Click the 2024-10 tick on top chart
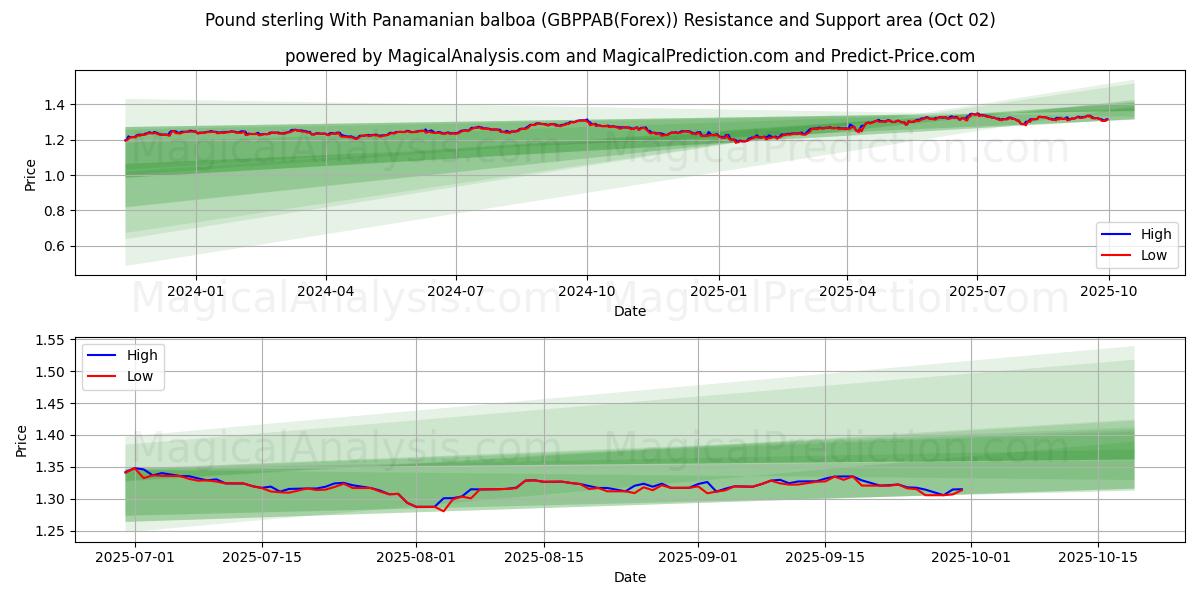This screenshot has width=1200, height=600. [x=586, y=291]
